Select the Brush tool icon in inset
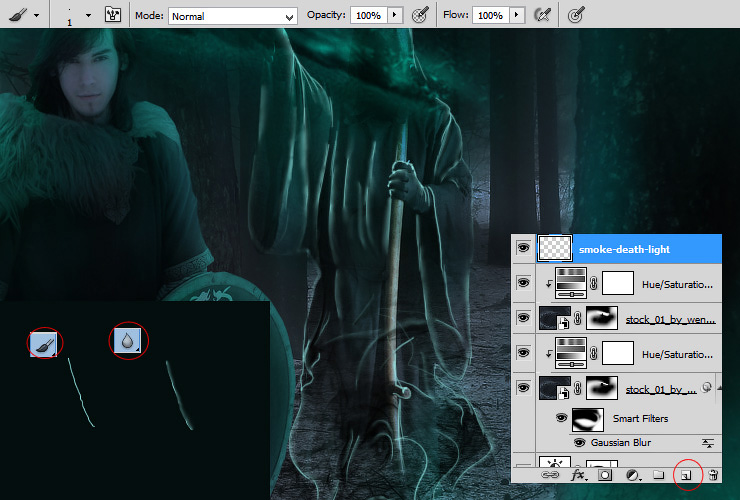Viewport: 740px width, 500px height. [x=43, y=343]
